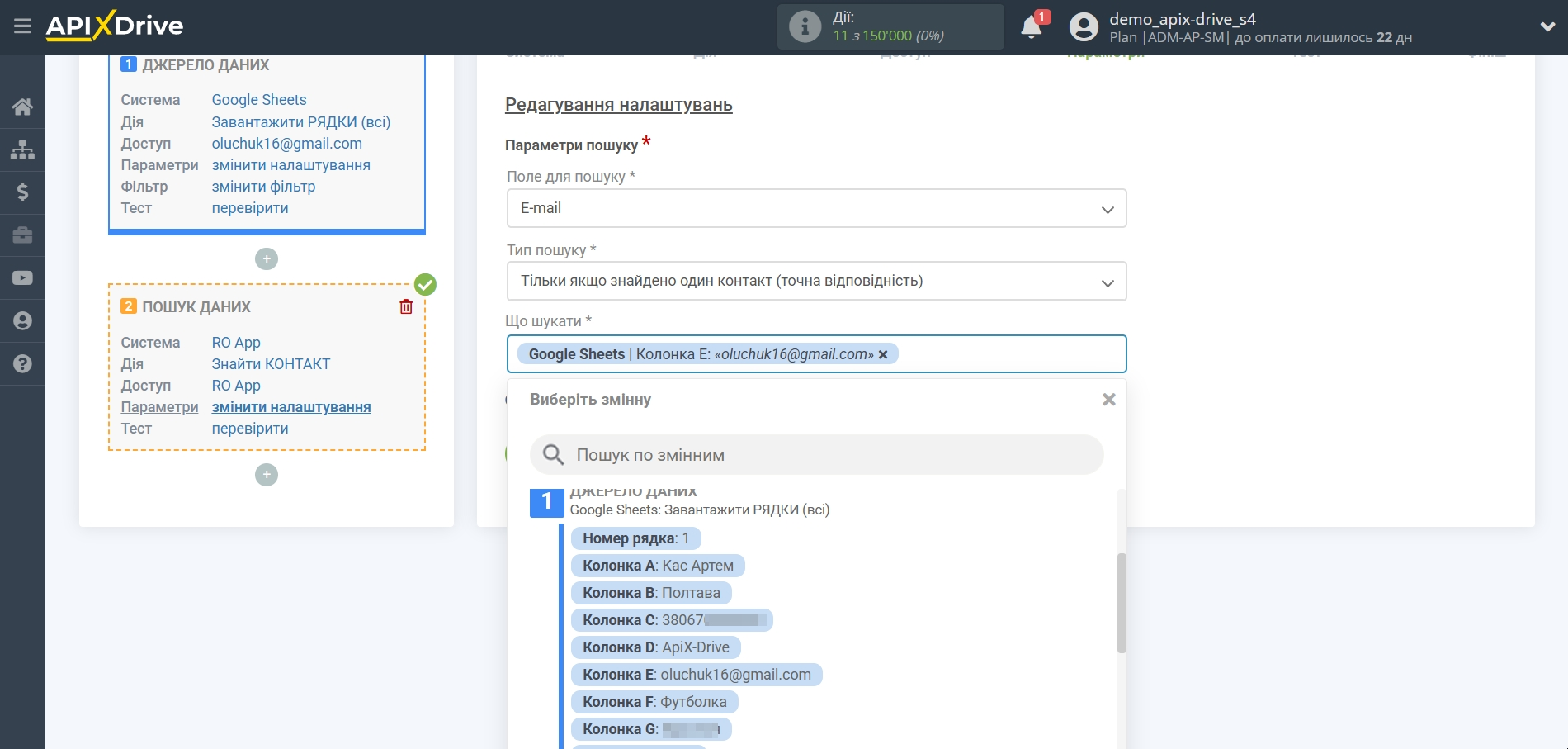Click the variable list scrollbar
This screenshot has height=749, width=1568.
click(x=1121, y=603)
